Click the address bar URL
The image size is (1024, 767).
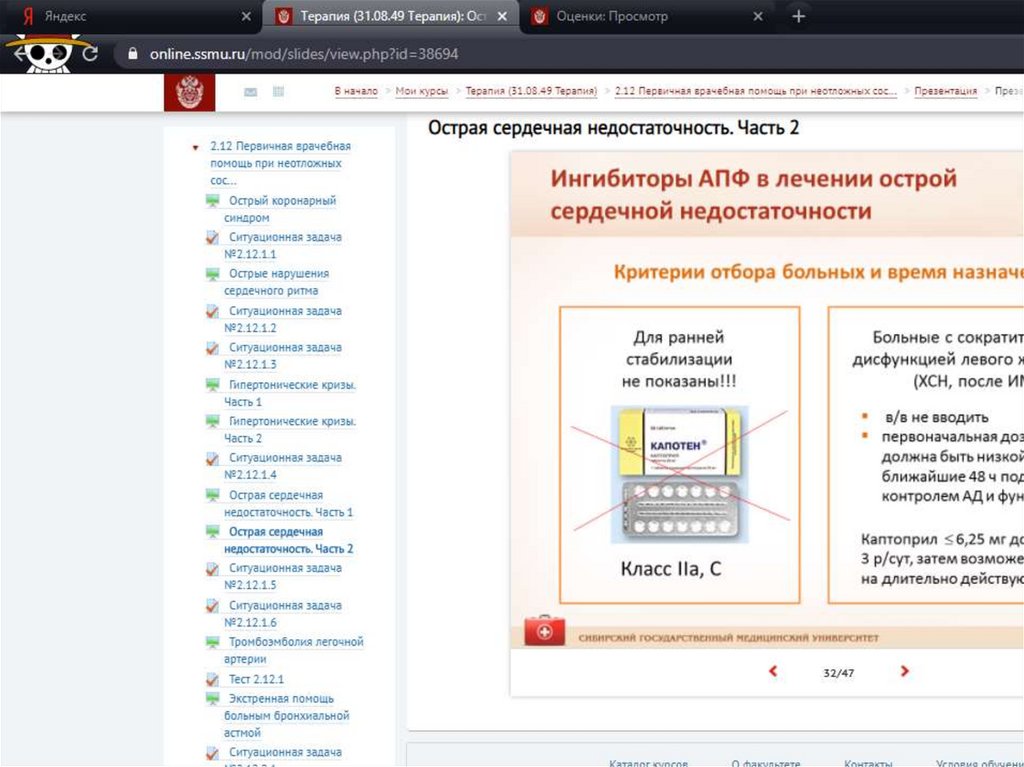304,54
